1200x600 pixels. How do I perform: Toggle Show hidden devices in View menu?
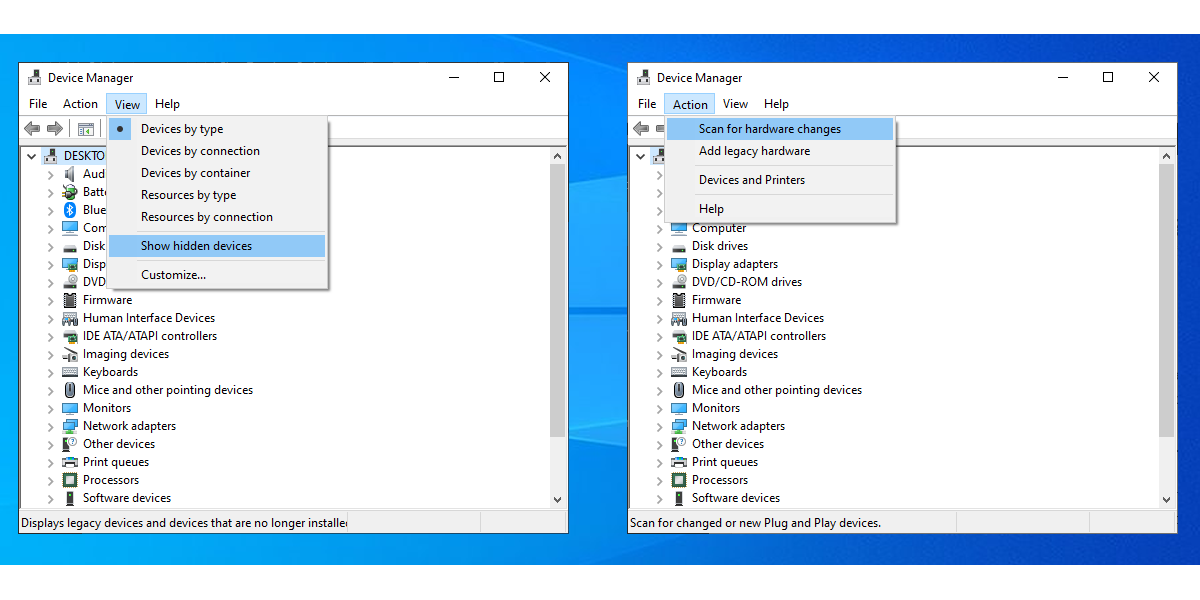click(x=196, y=246)
